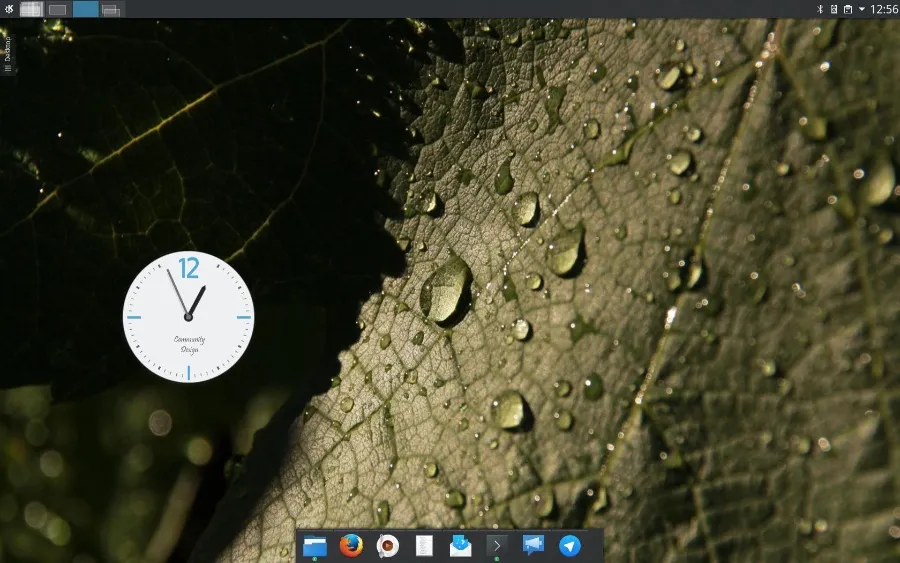Click the Bluetooth tray icon
This screenshot has height=563, width=900.
820,9
